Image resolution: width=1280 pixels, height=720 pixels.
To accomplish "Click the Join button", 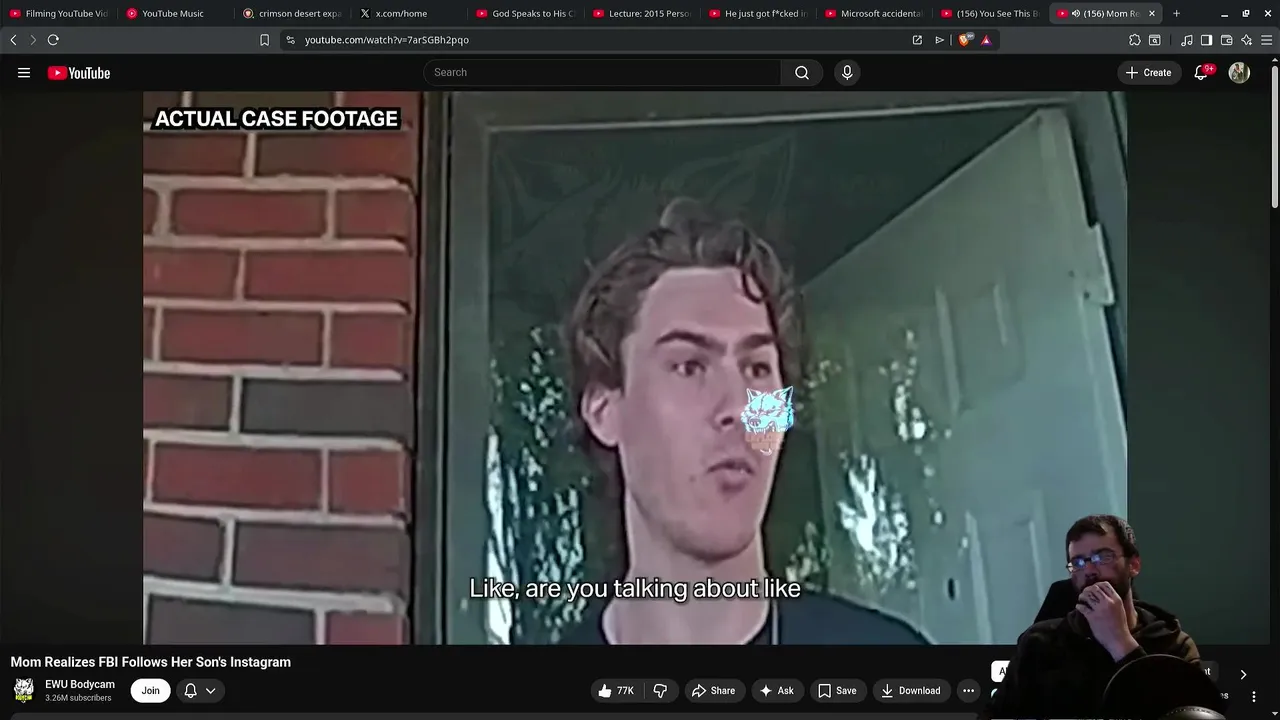I will pyautogui.click(x=150, y=690).
